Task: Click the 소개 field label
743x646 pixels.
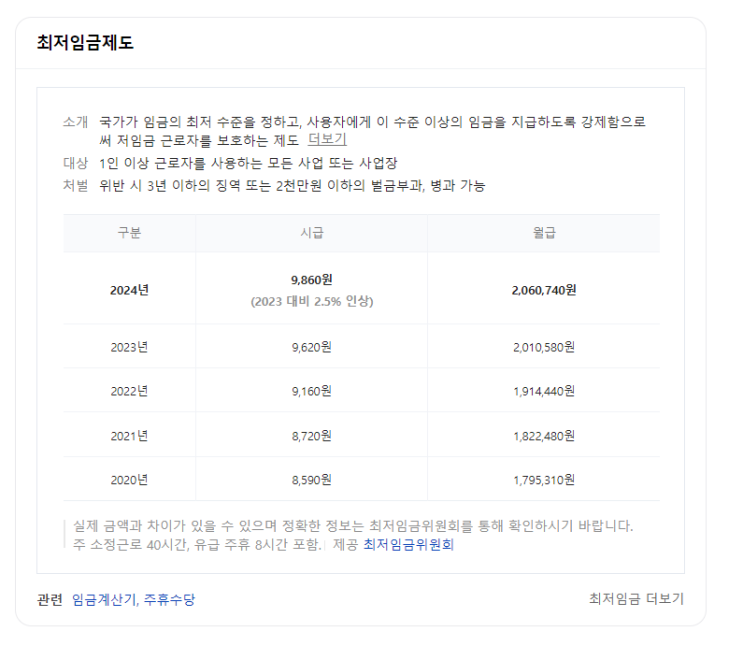Action: point(75,122)
